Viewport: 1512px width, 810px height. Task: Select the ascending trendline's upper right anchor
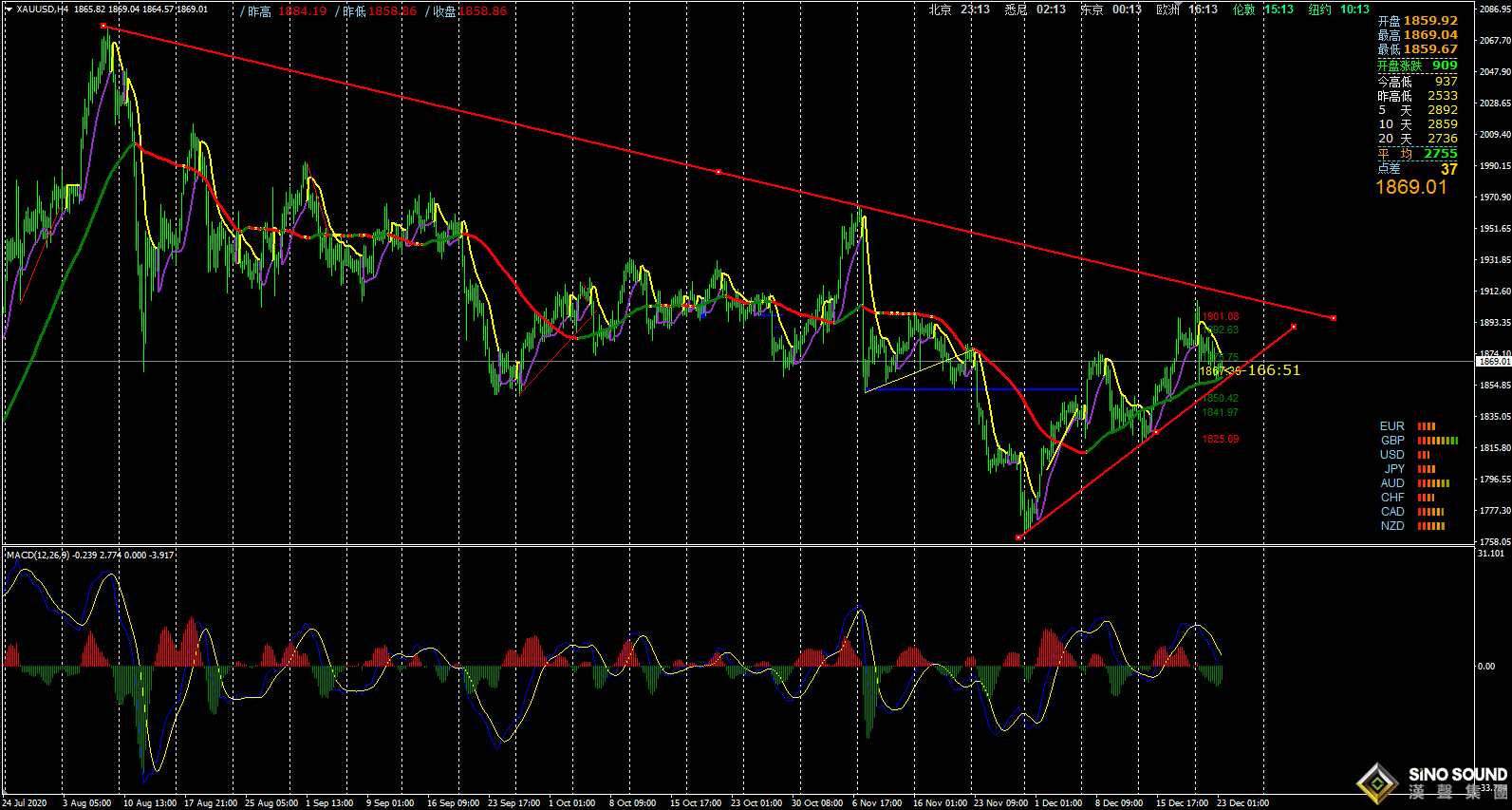pos(1294,328)
